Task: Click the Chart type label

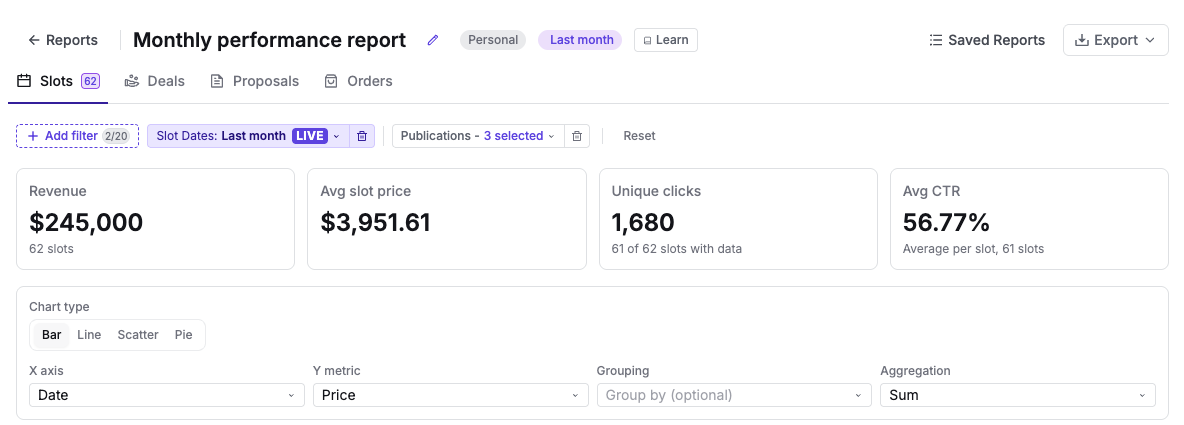Action: click(x=59, y=306)
